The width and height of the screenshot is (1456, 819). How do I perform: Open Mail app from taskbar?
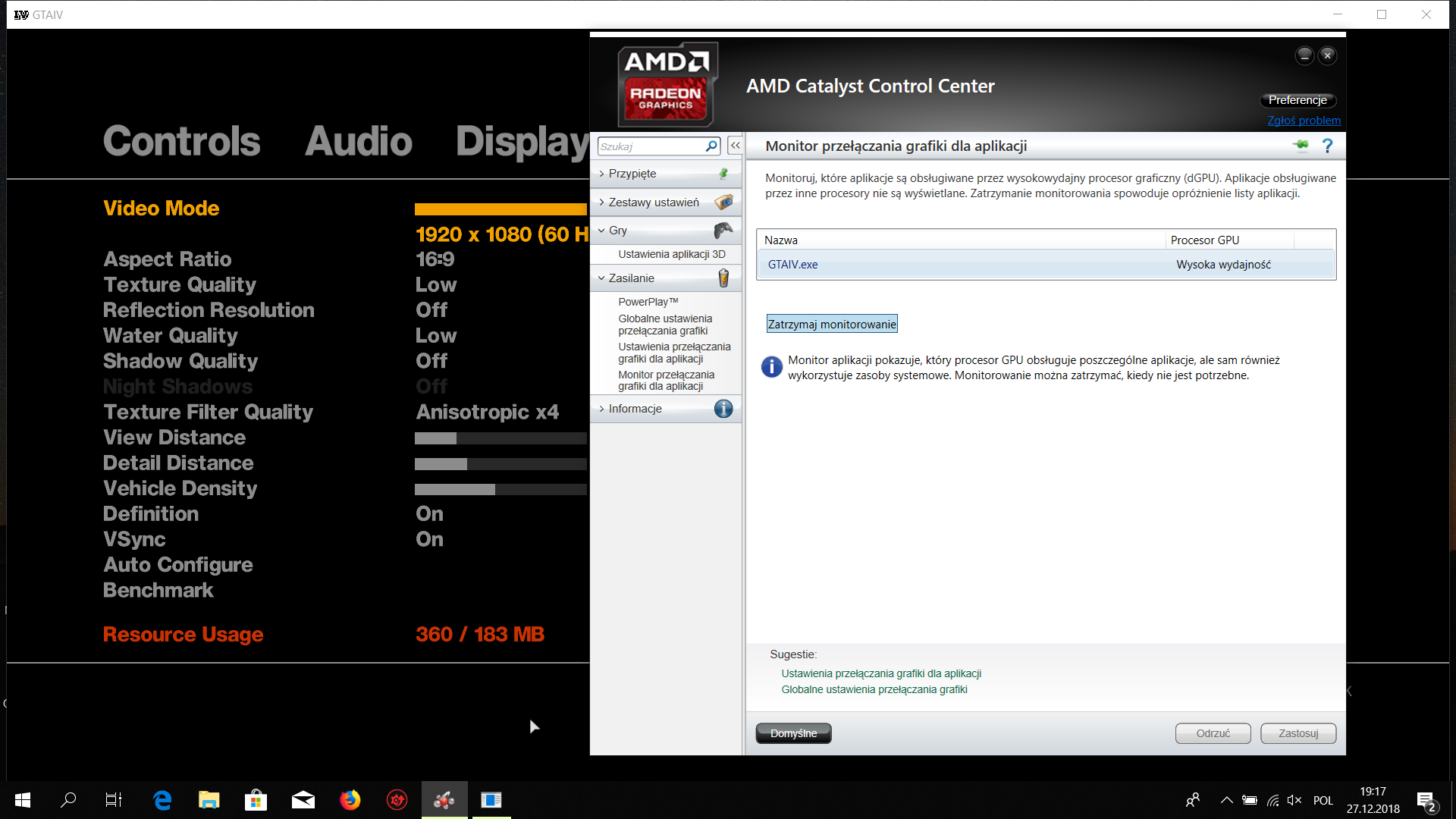click(x=303, y=800)
